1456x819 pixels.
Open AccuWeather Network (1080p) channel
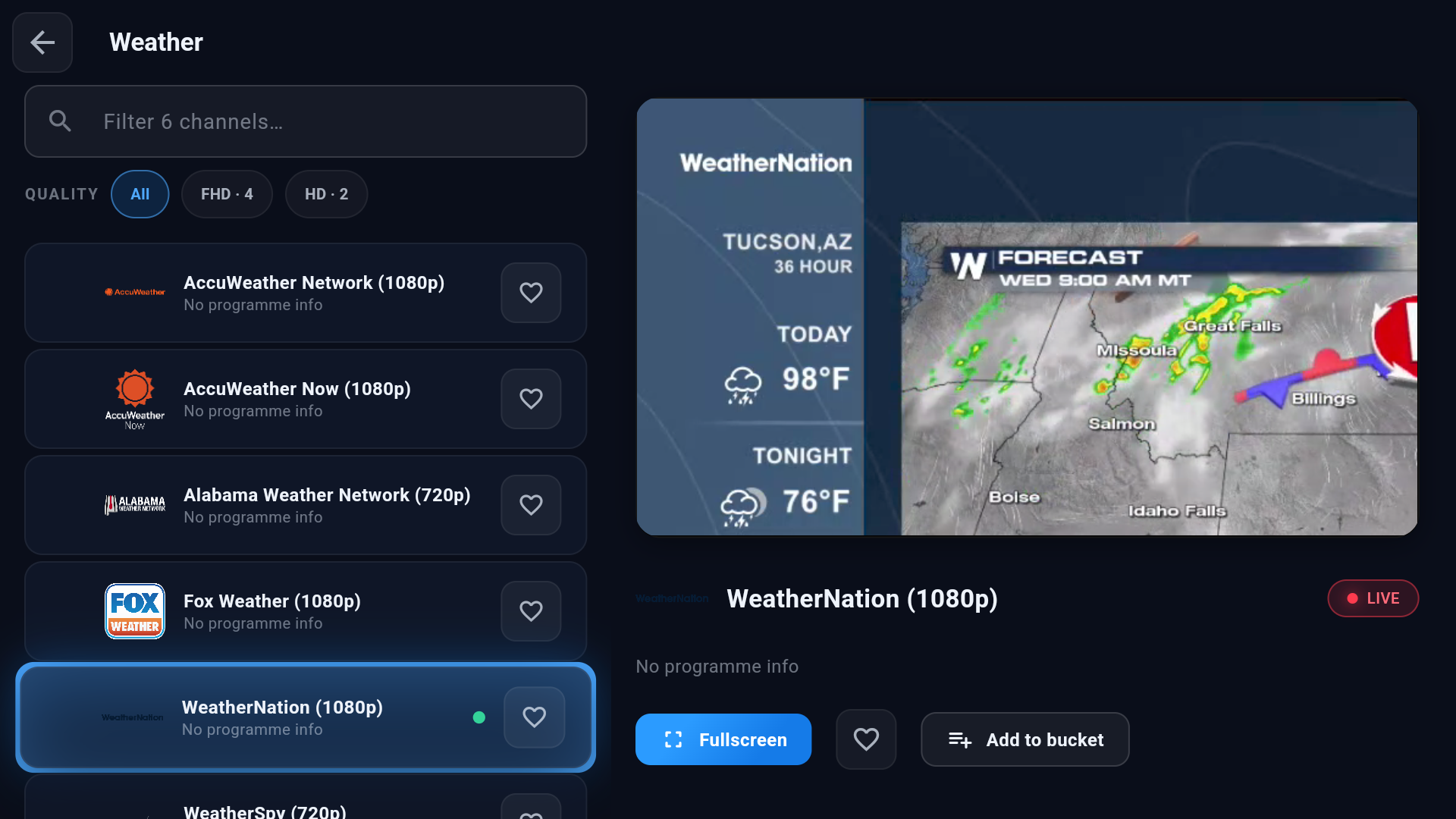pos(306,293)
